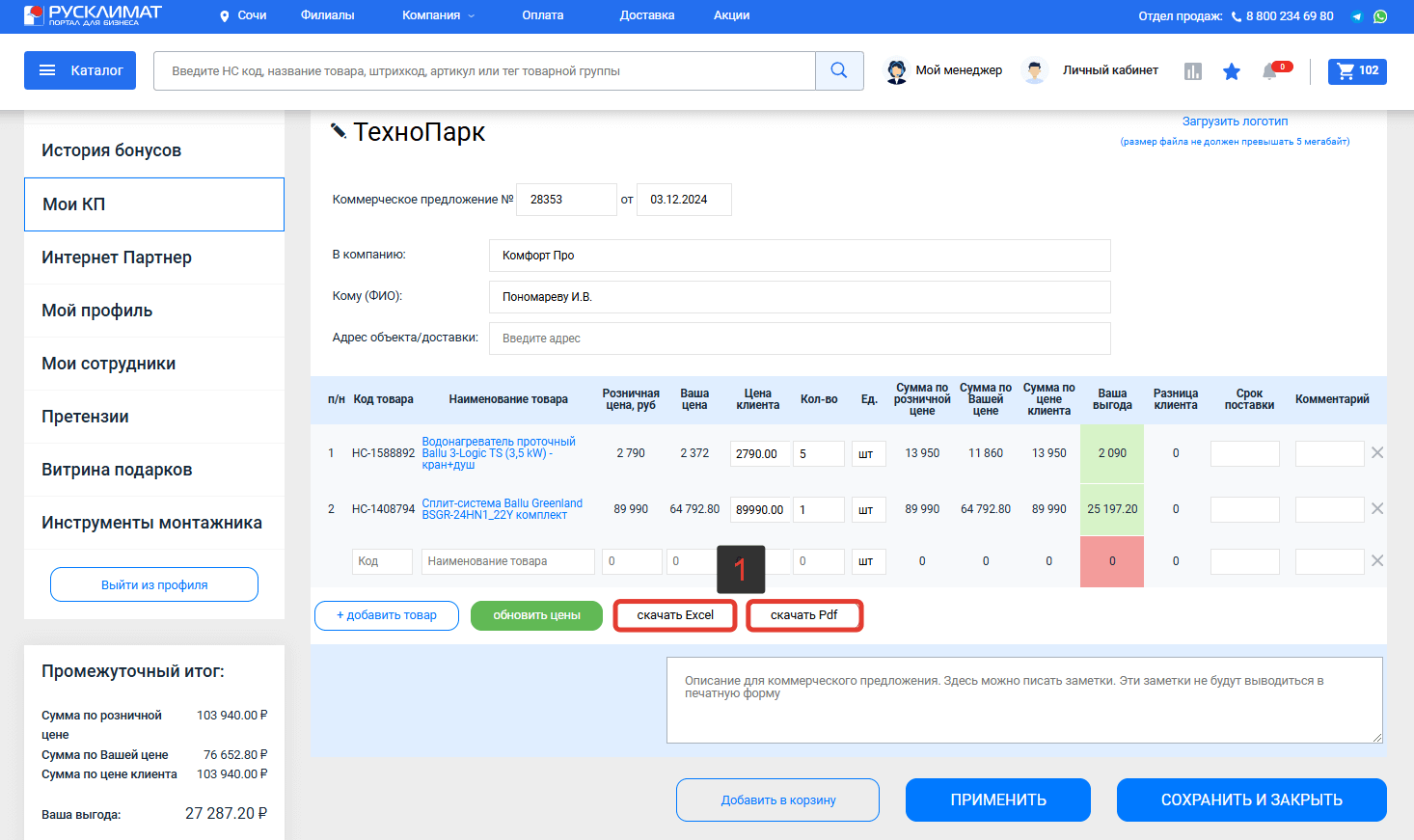Open favorites star icon
This screenshot has height=840, width=1414.
click(1232, 71)
